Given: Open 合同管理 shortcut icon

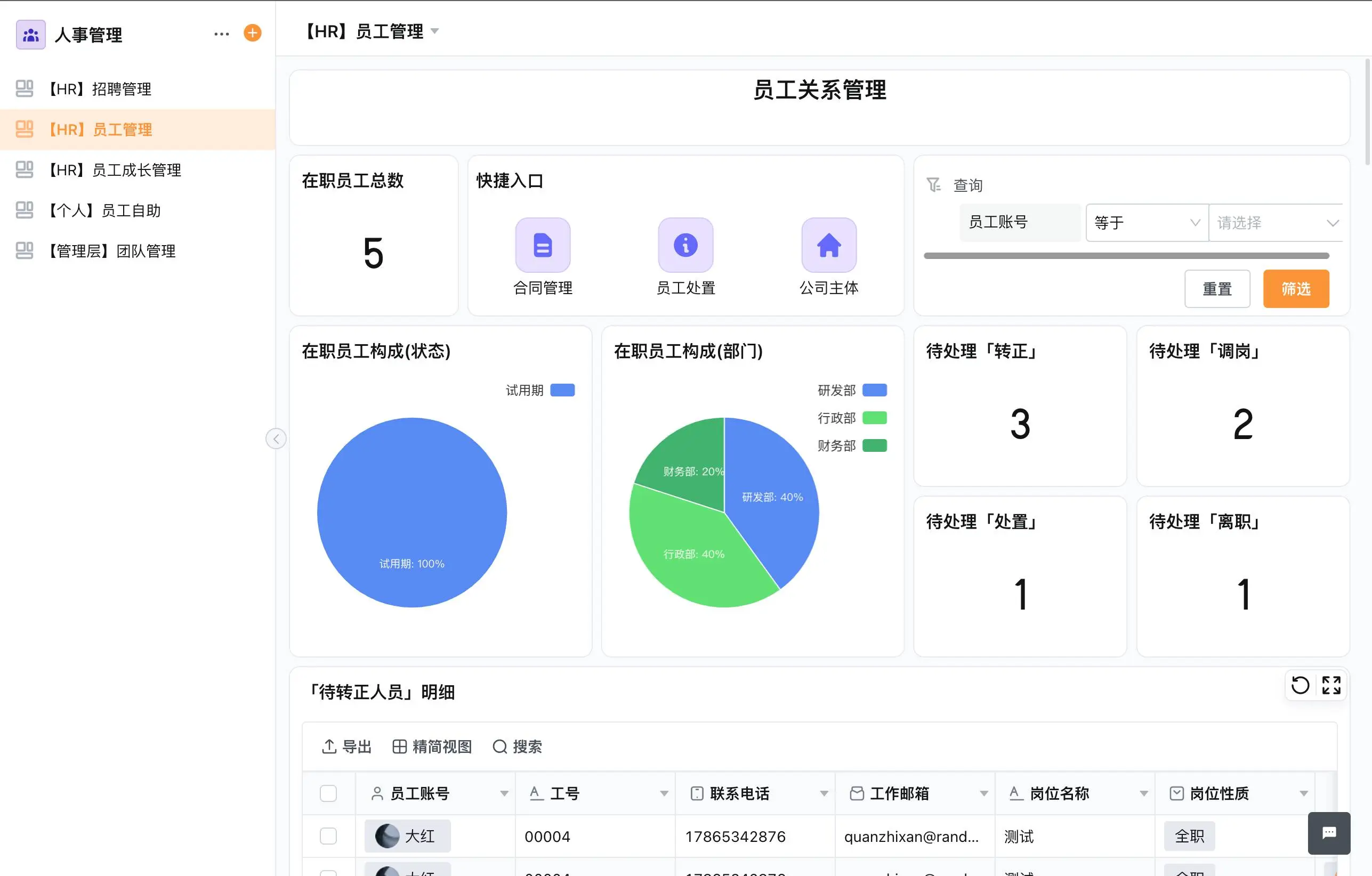Looking at the screenshot, I should pos(543,245).
